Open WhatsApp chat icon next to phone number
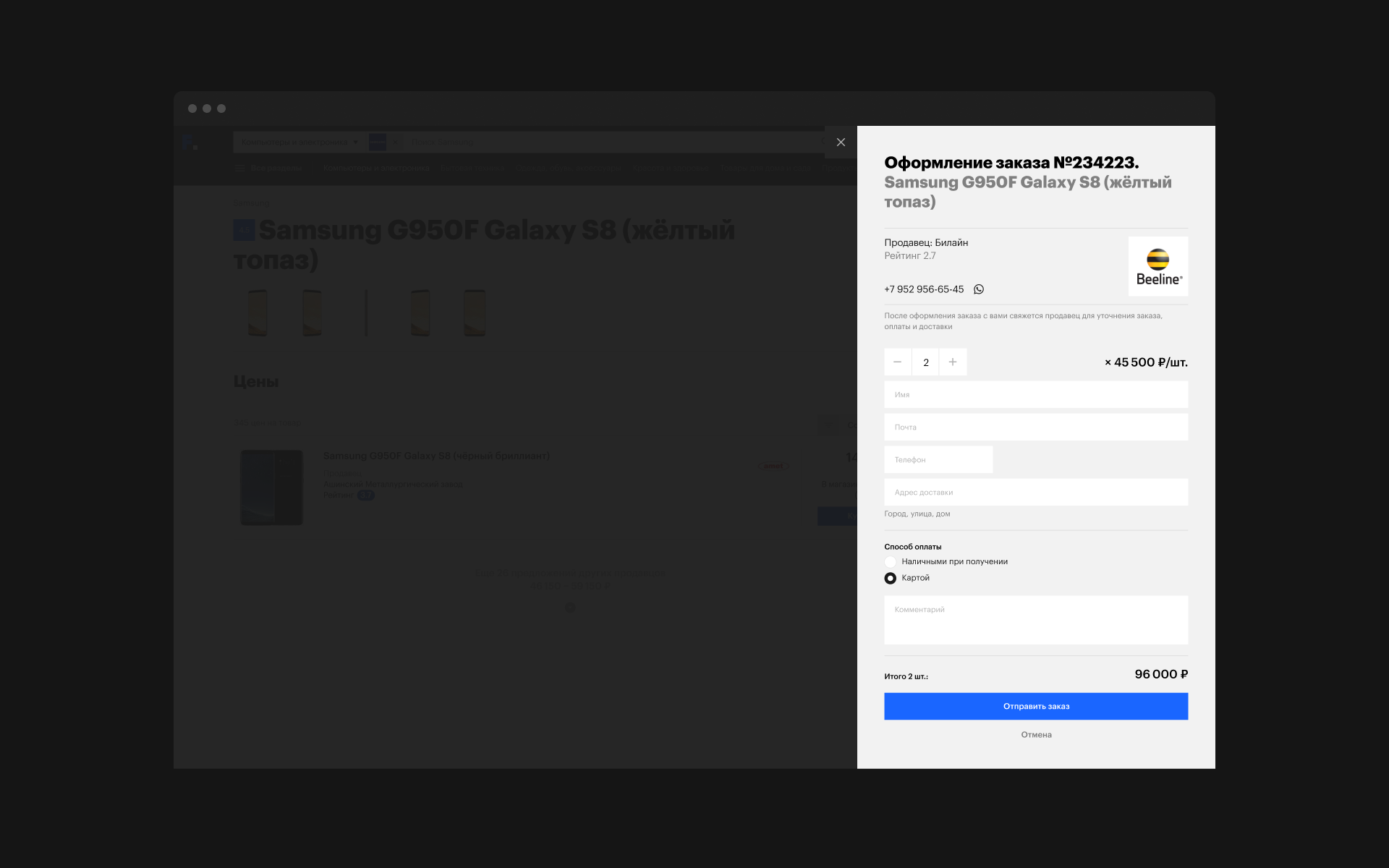The height and width of the screenshot is (868, 1389). click(x=979, y=289)
